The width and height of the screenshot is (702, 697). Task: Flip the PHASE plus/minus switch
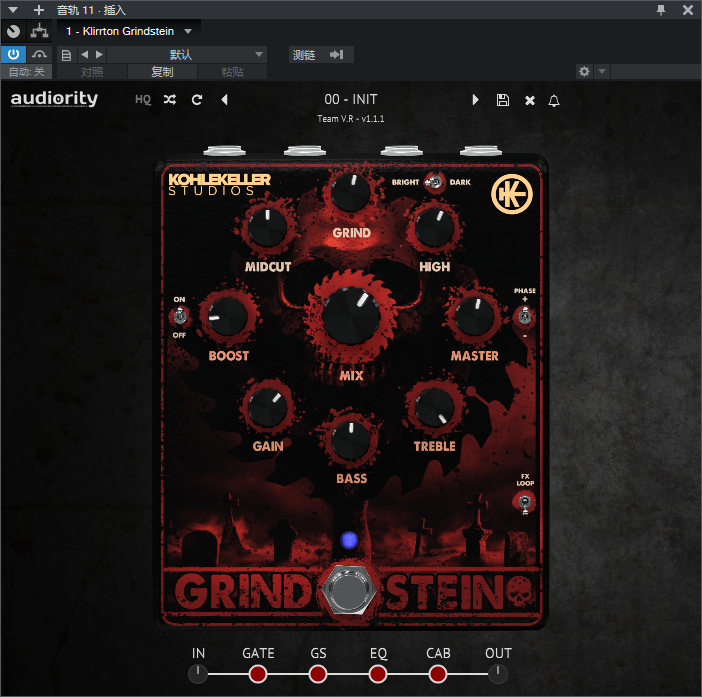tap(525, 316)
